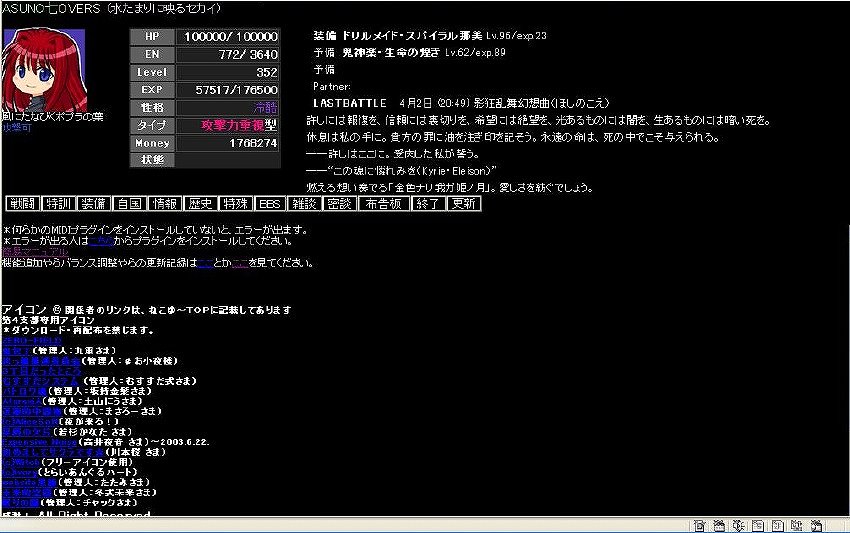The image size is (850, 533).
Task: Click the last status bar icon on right
Action: click(819, 525)
